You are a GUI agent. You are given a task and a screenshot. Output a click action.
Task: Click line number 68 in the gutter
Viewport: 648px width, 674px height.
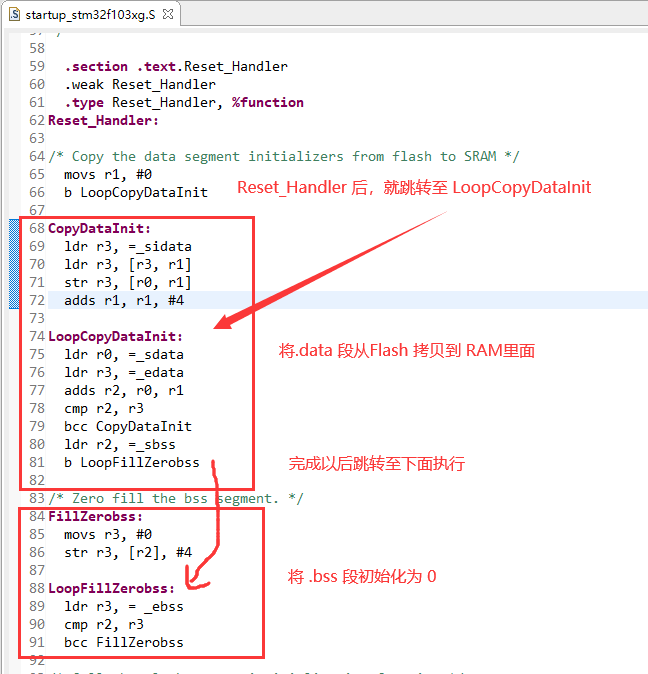37,228
